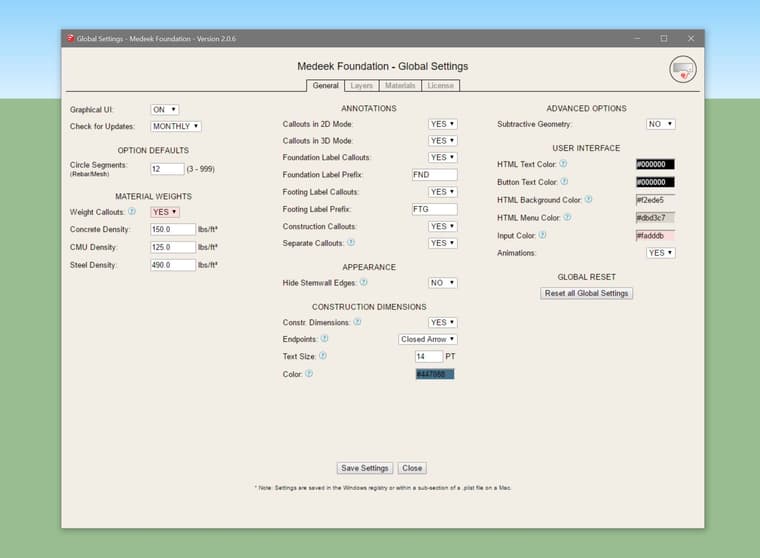Switch to the Layers tab
760x558 pixels.
[x=361, y=86]
